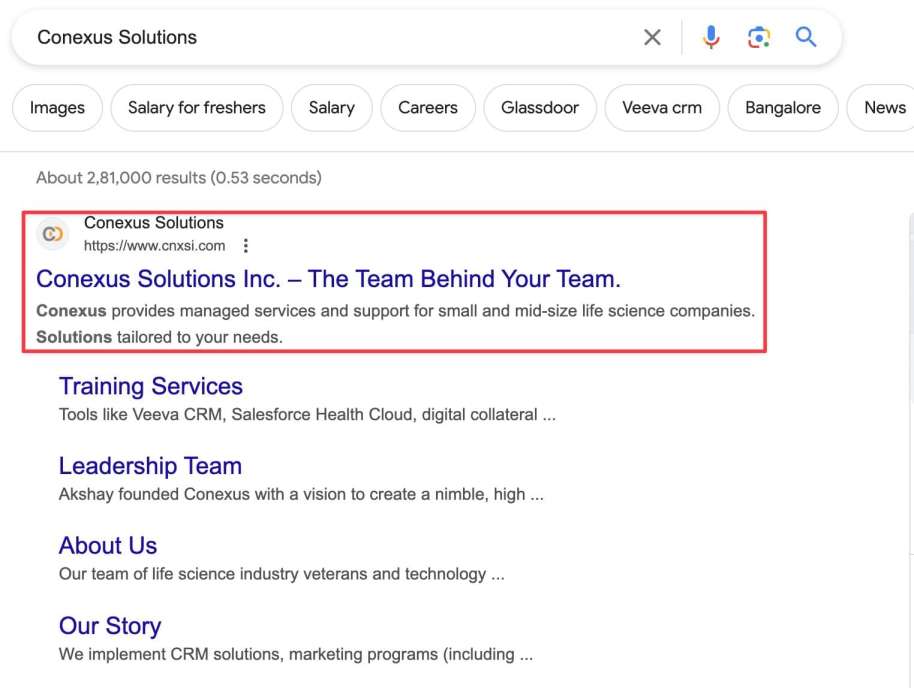Click the About 2,81,000 results count text
Image resolution: width=914 pixels, height=688 pixels.
179,178
